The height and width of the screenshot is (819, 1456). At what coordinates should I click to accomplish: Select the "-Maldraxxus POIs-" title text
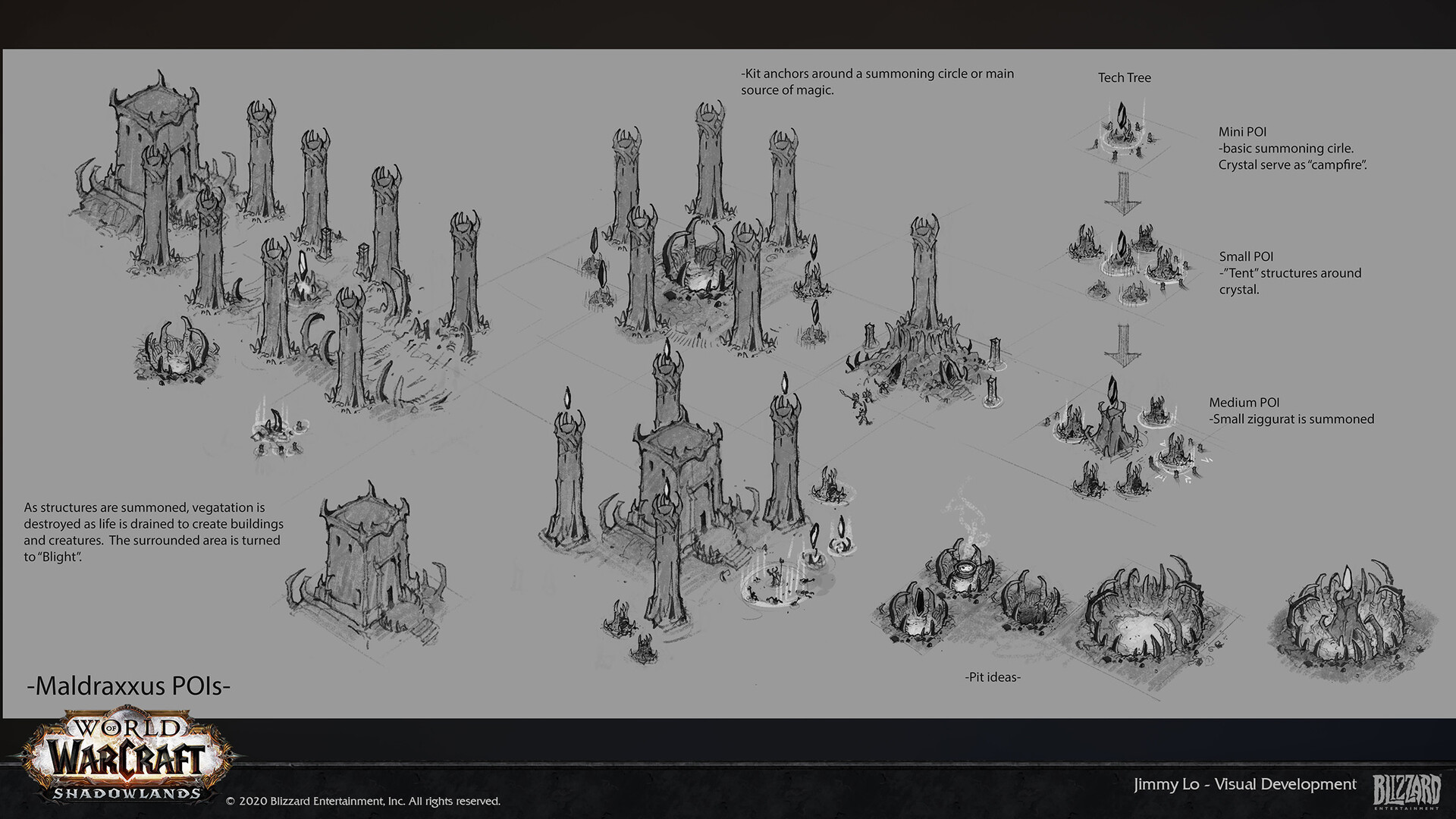coord(128,686)
